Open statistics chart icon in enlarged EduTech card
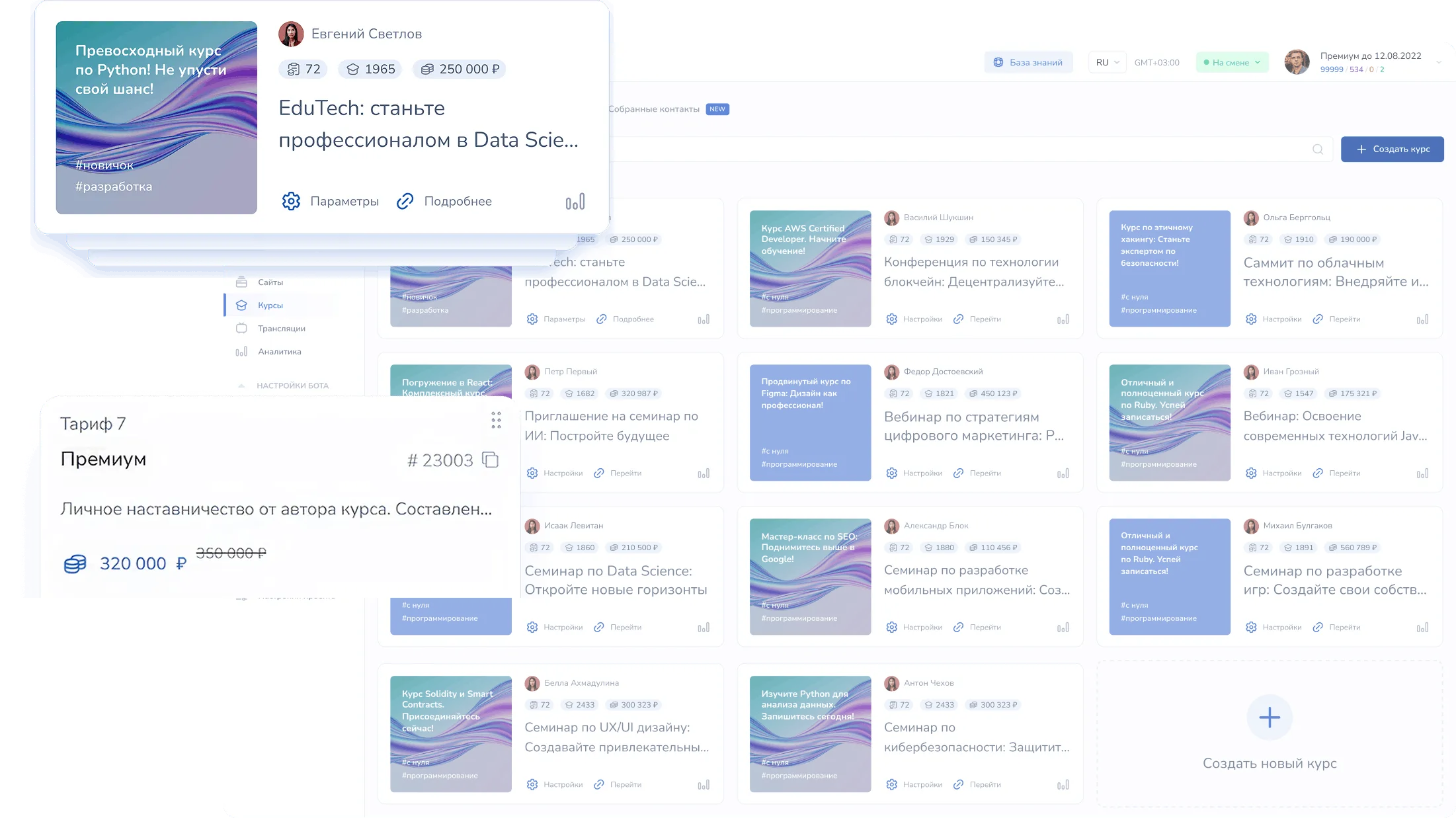 tap(575, 202)
